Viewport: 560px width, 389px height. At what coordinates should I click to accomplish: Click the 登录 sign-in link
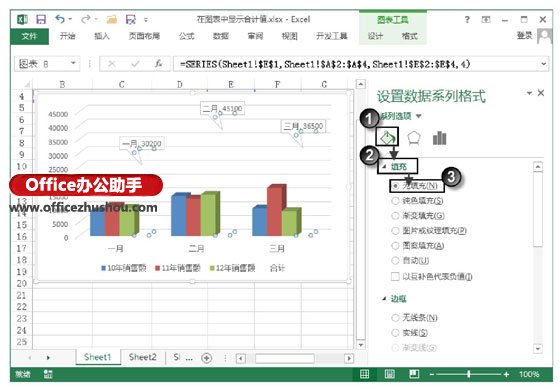coord(524,35)
